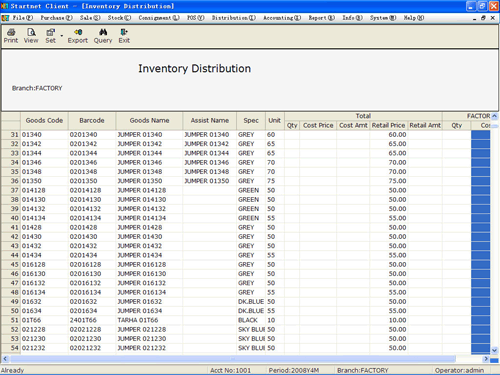Select assist name JUMPER 01348
Screen dimensions: 500x375
(210, 172)
